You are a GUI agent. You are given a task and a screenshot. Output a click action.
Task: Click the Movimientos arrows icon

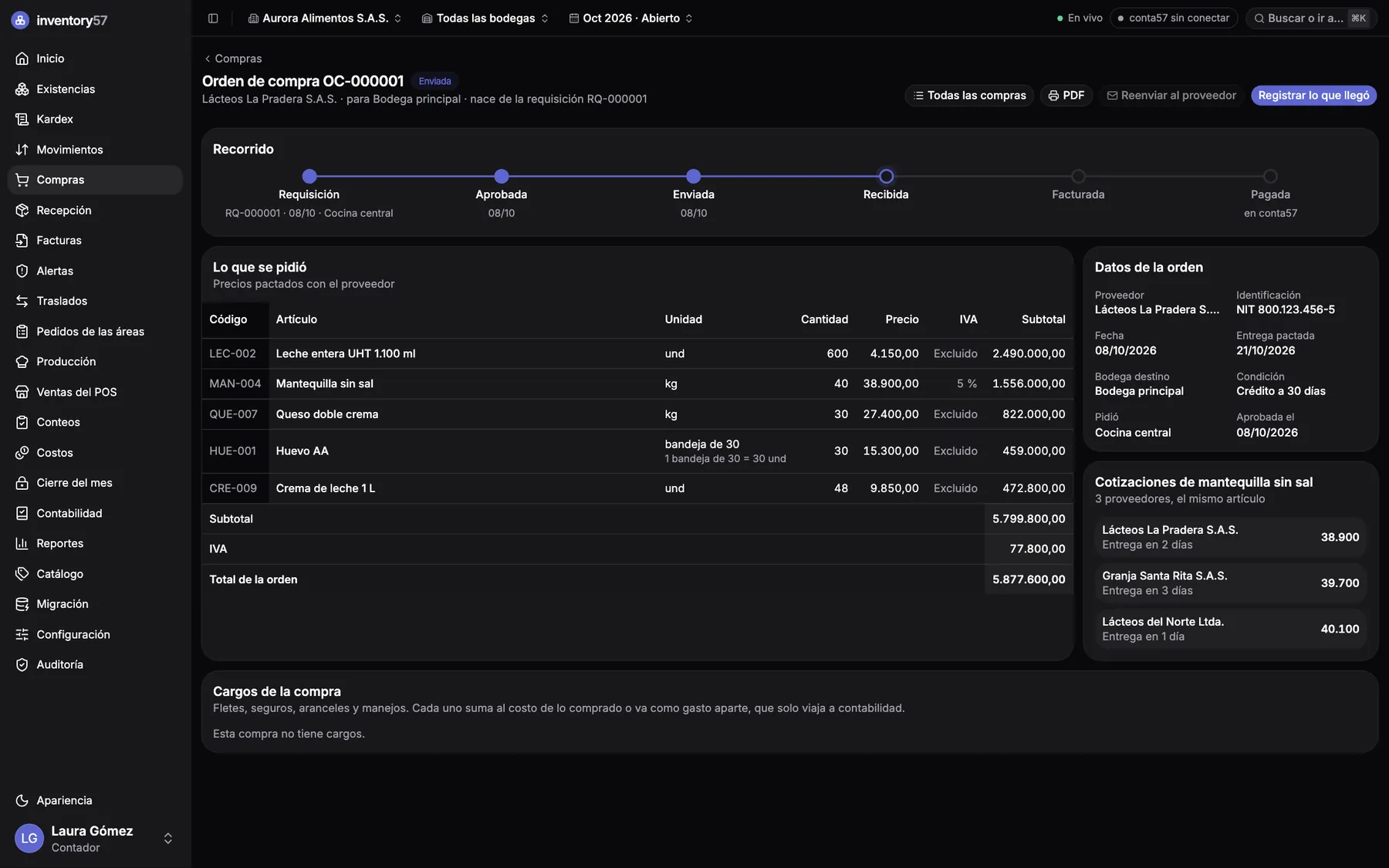point(22,150)
